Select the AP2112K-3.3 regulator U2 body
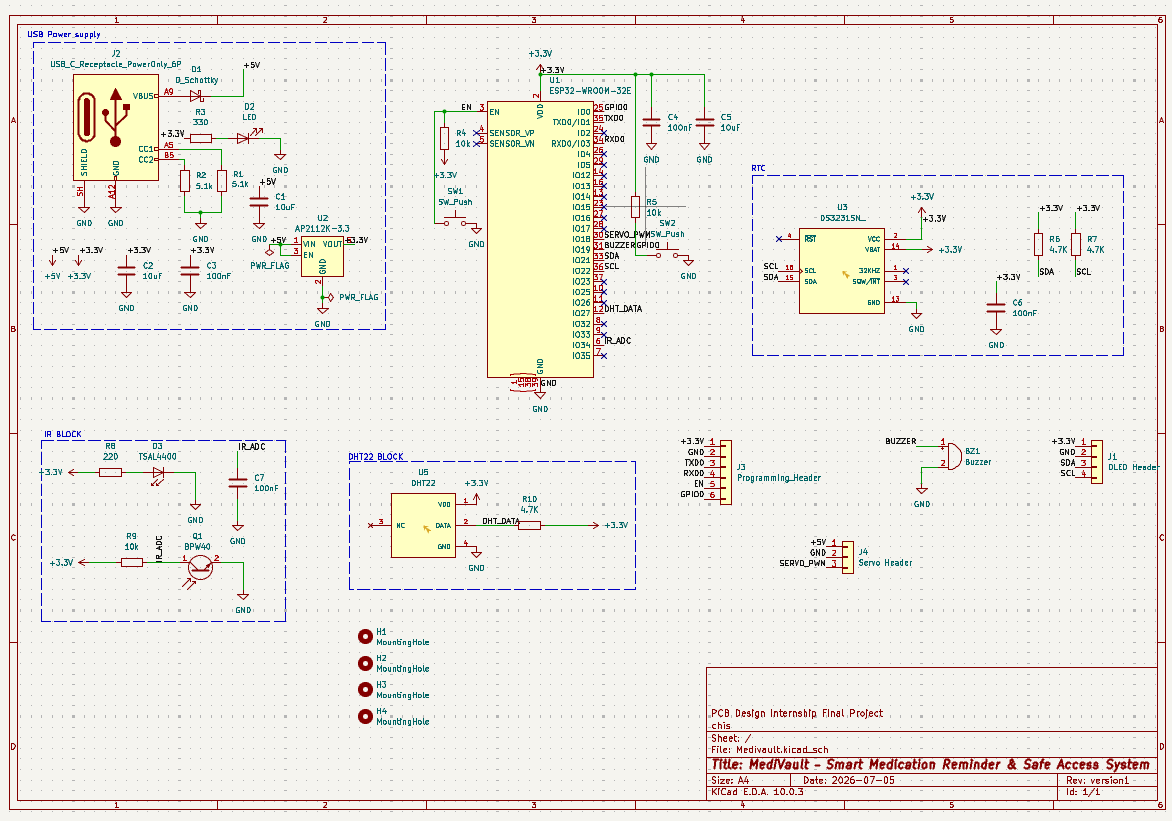This screenshot has width=1172, height=821. (322, 256)
